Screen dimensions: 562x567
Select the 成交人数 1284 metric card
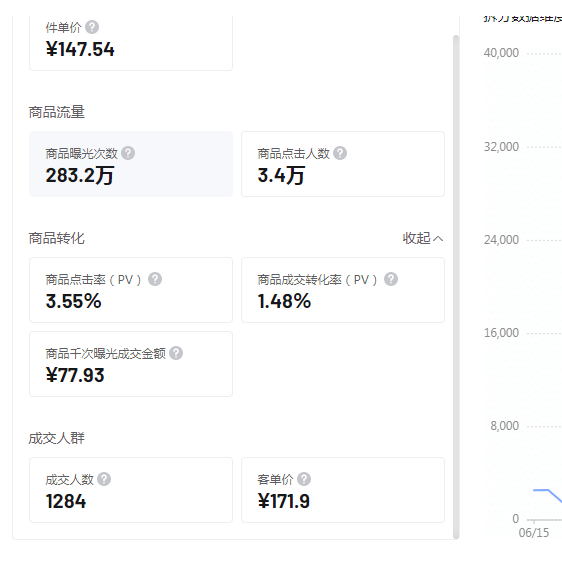pyautogui.click(x=131, y=490)
